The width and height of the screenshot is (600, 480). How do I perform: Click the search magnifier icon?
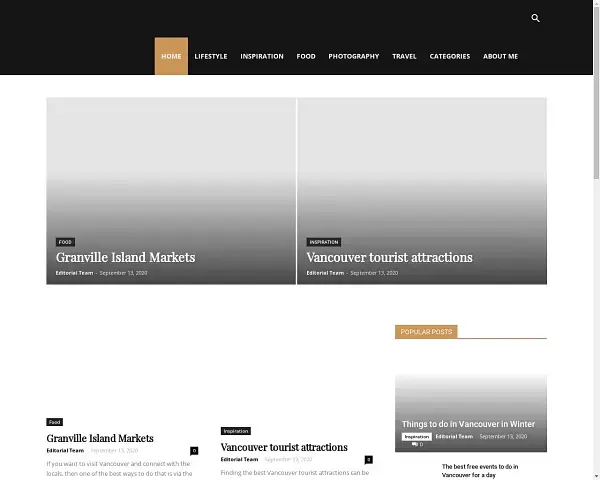(535, 18)
